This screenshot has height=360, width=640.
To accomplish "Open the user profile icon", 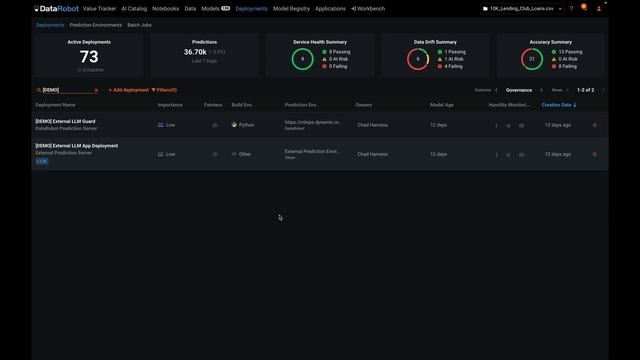I will 599,9.
